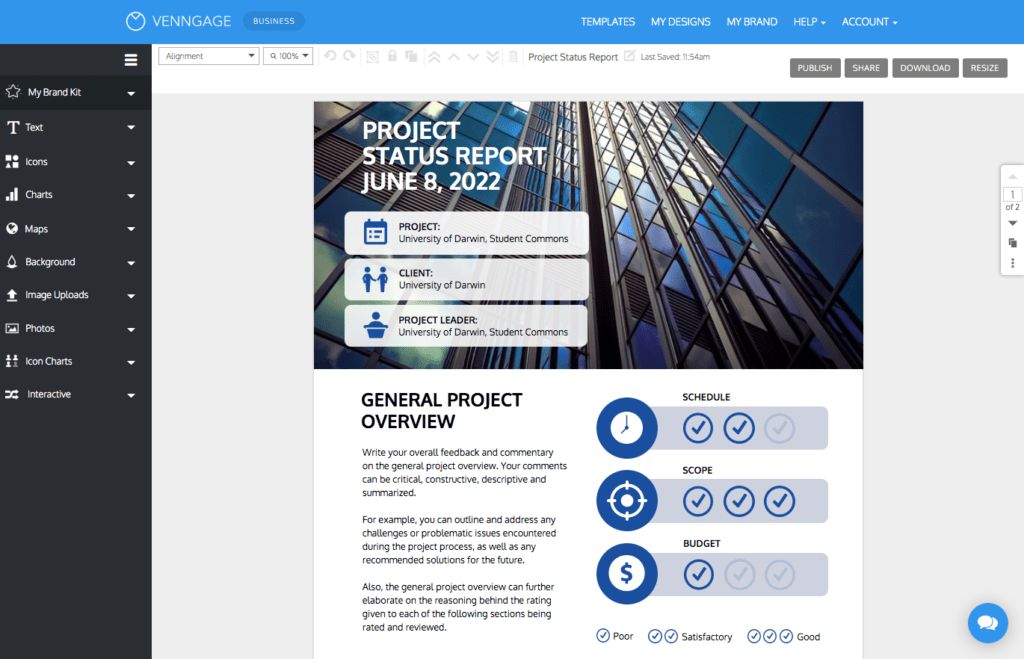Click the Duplicate page icon

[1012, 242]
